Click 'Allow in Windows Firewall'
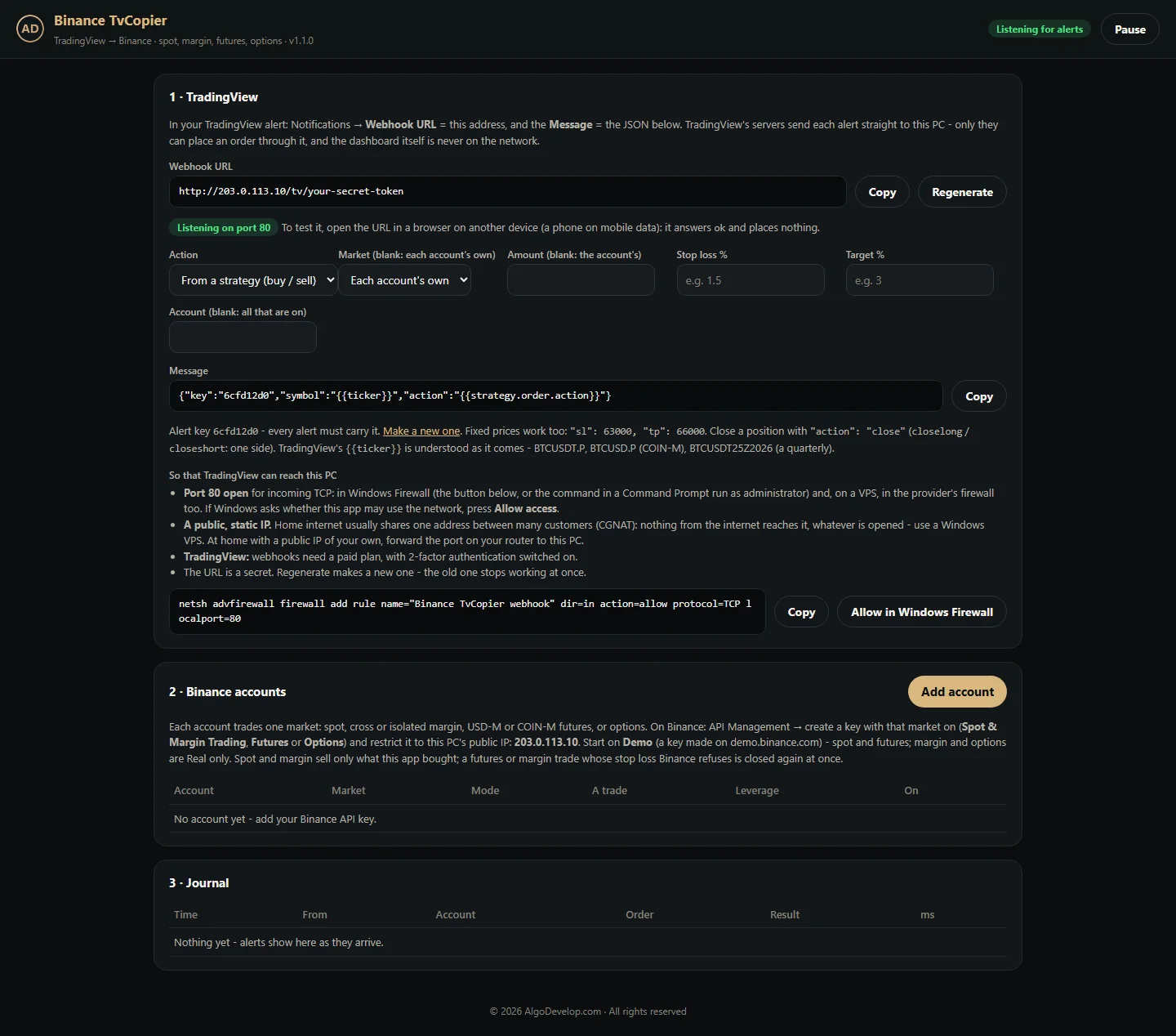1176x1036 pixels. pos(922,612)
